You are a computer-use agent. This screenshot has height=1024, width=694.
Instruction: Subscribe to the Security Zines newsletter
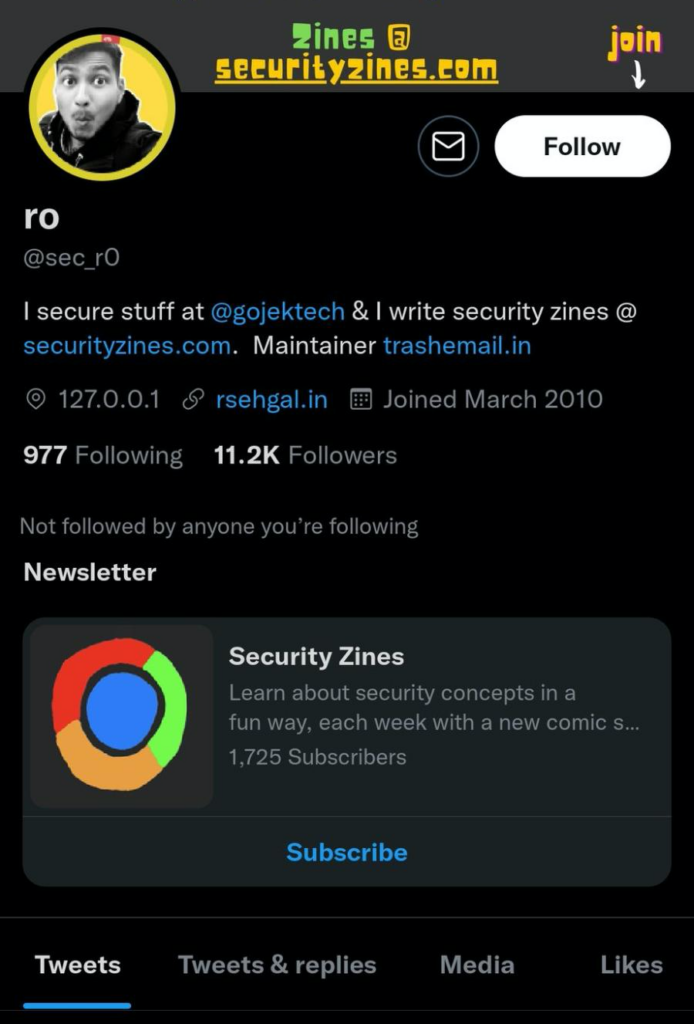coord(347,852)
